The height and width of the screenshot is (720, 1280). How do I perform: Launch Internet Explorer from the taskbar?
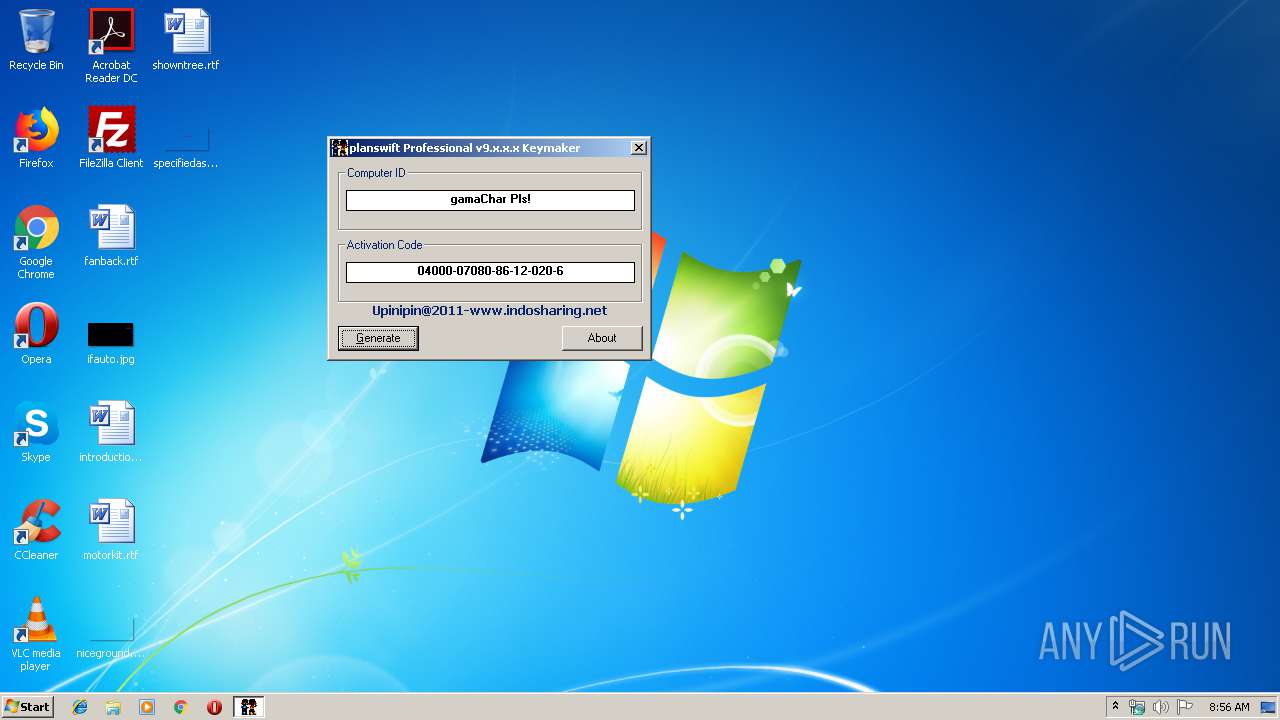tap(80, 707)
